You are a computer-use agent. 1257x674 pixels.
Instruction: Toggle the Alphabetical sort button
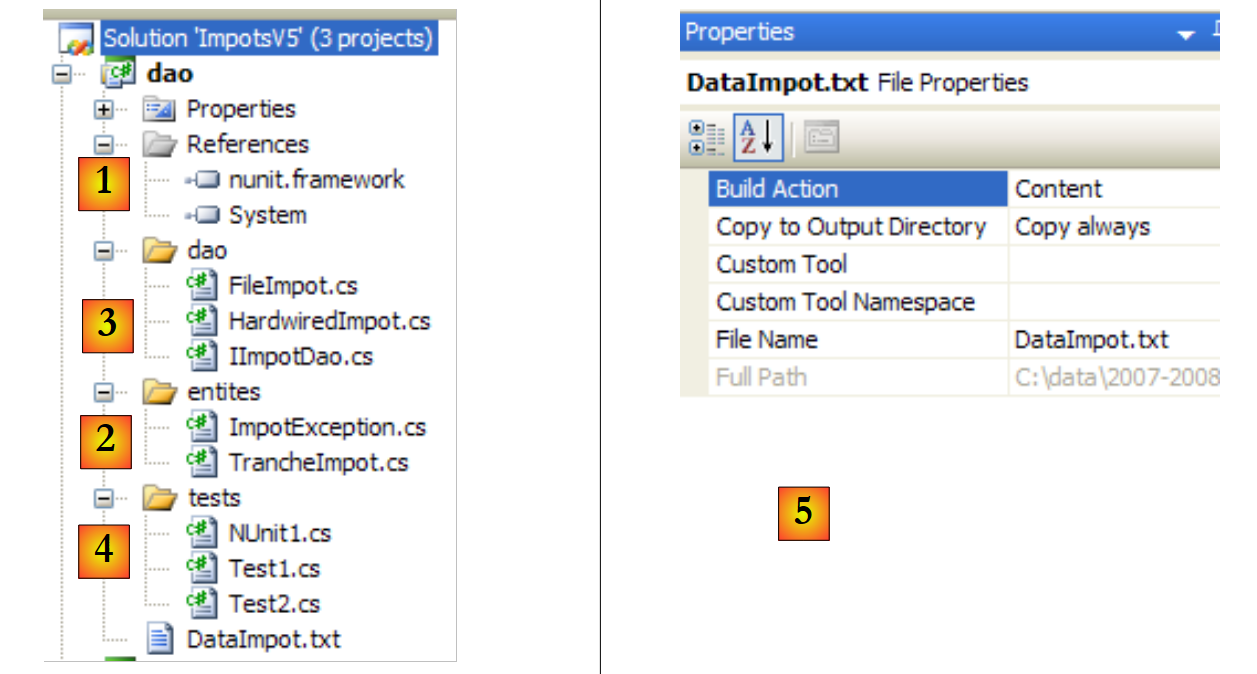(757, 140)
